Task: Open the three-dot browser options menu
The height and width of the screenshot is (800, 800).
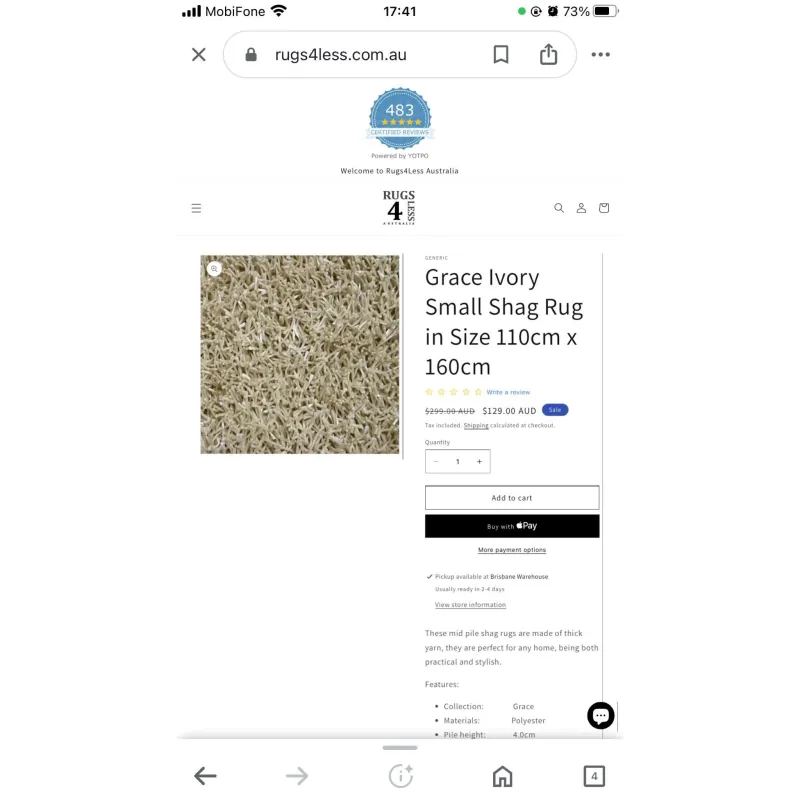Action: pos(601,55)
